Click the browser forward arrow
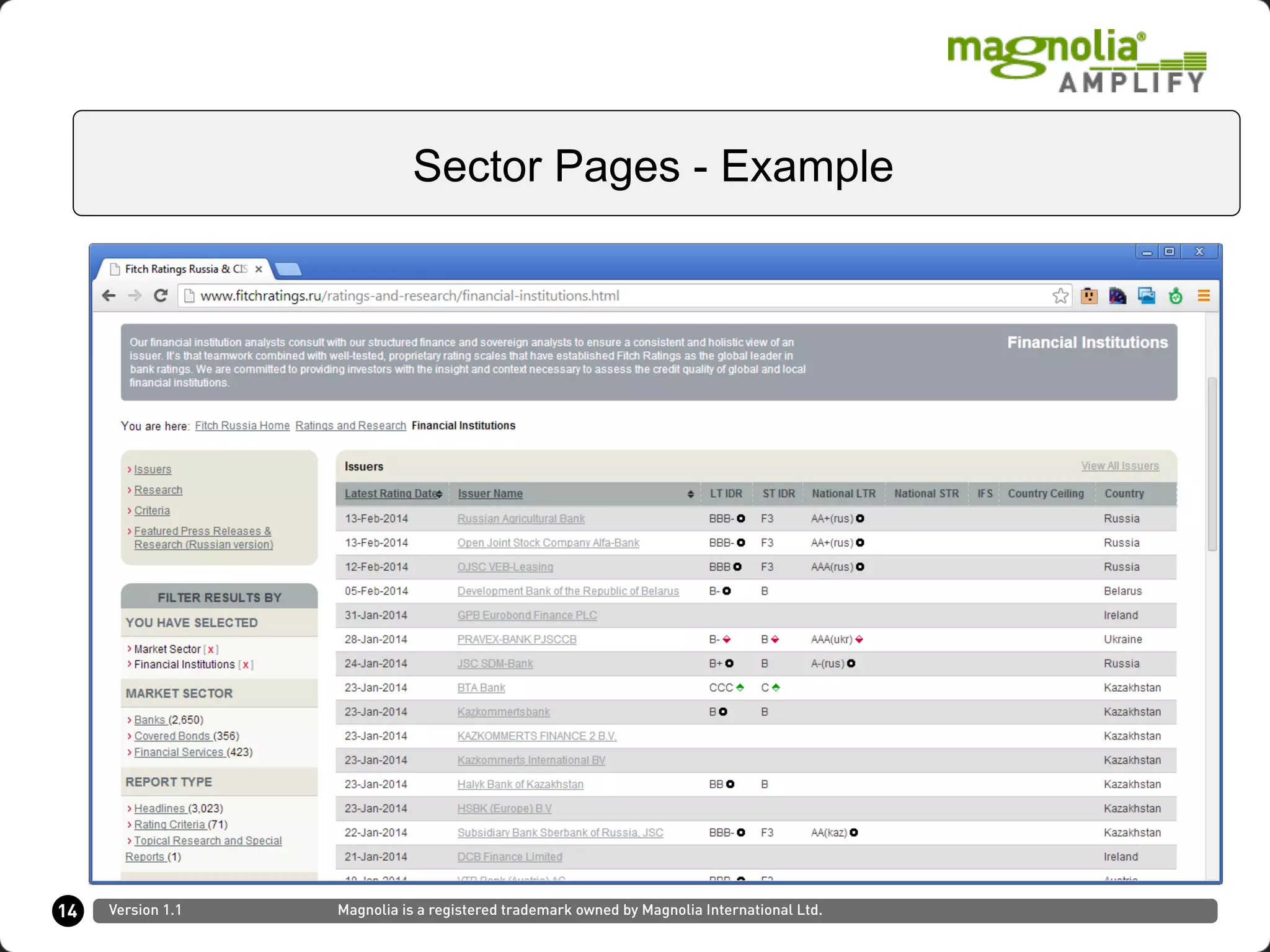The height and width of the screenshot is (952, 1270). [135, 296]
